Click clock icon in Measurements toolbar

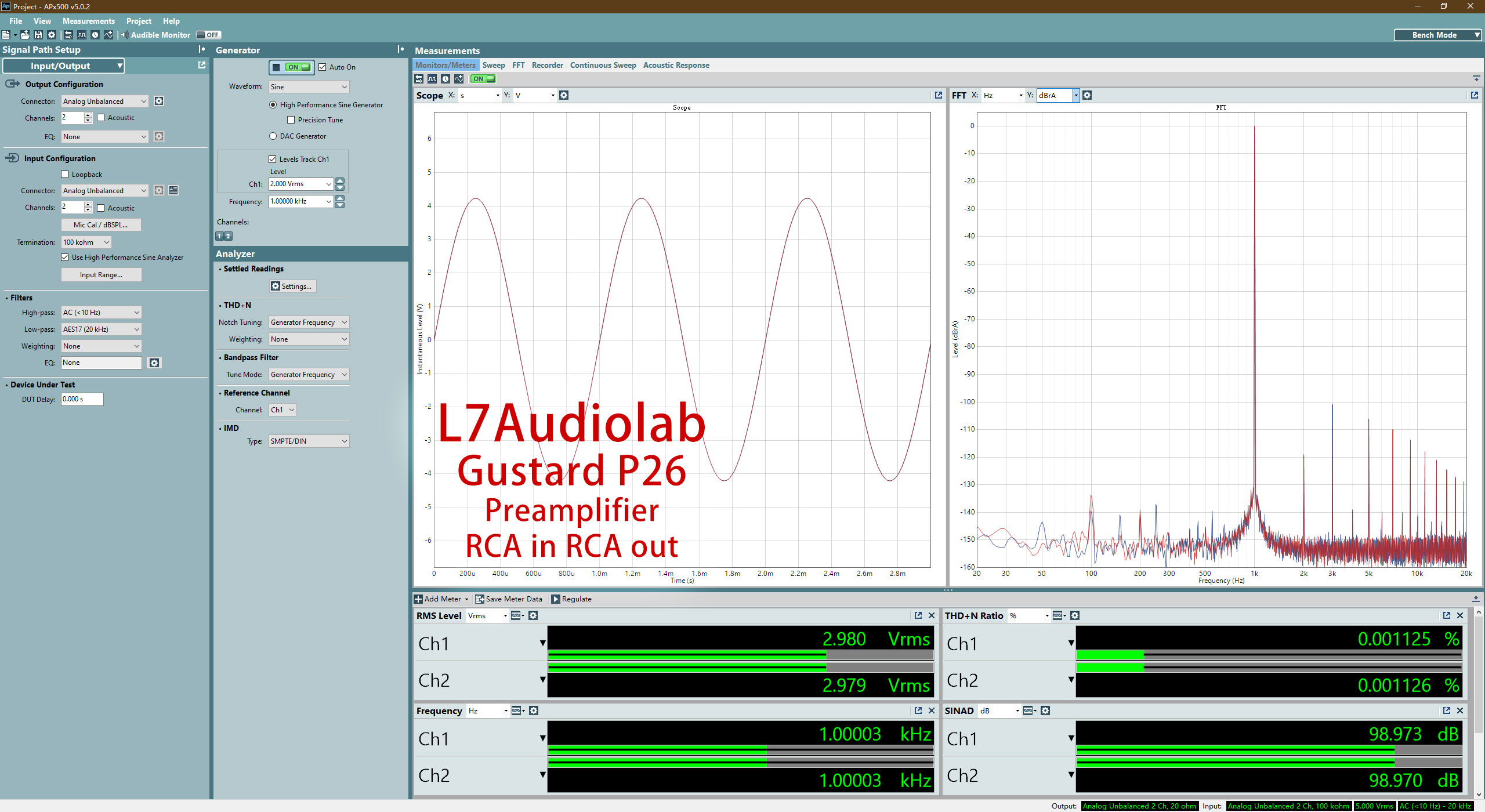coord(445,78)
